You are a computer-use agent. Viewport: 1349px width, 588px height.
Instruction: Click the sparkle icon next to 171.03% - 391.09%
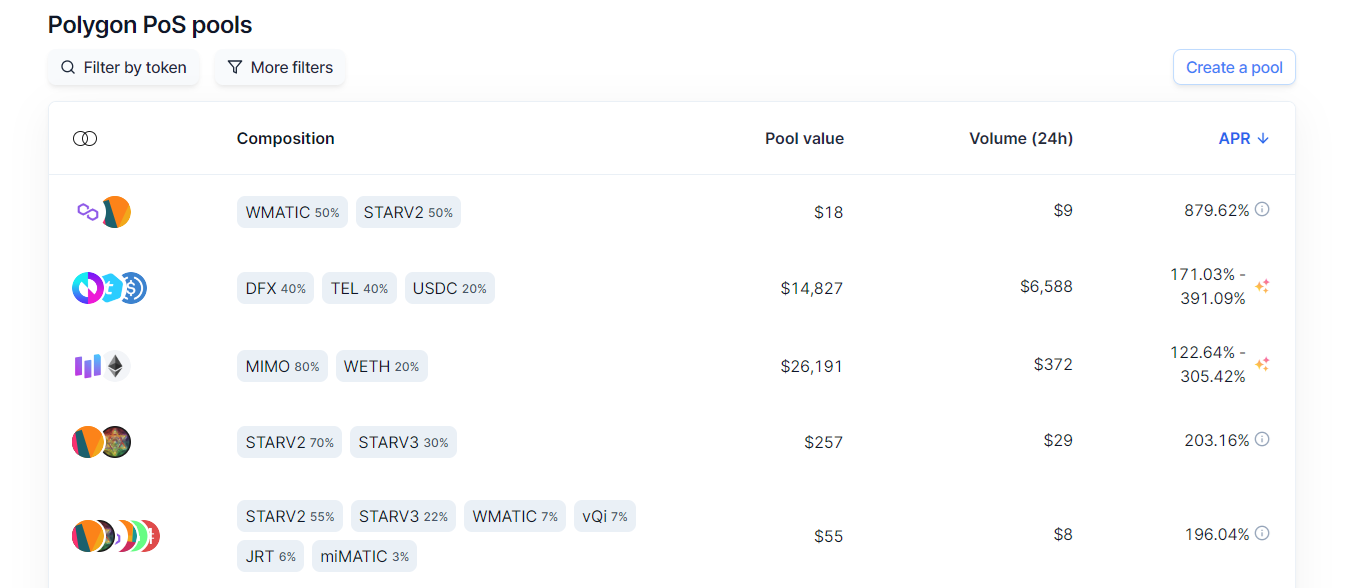1262,287
